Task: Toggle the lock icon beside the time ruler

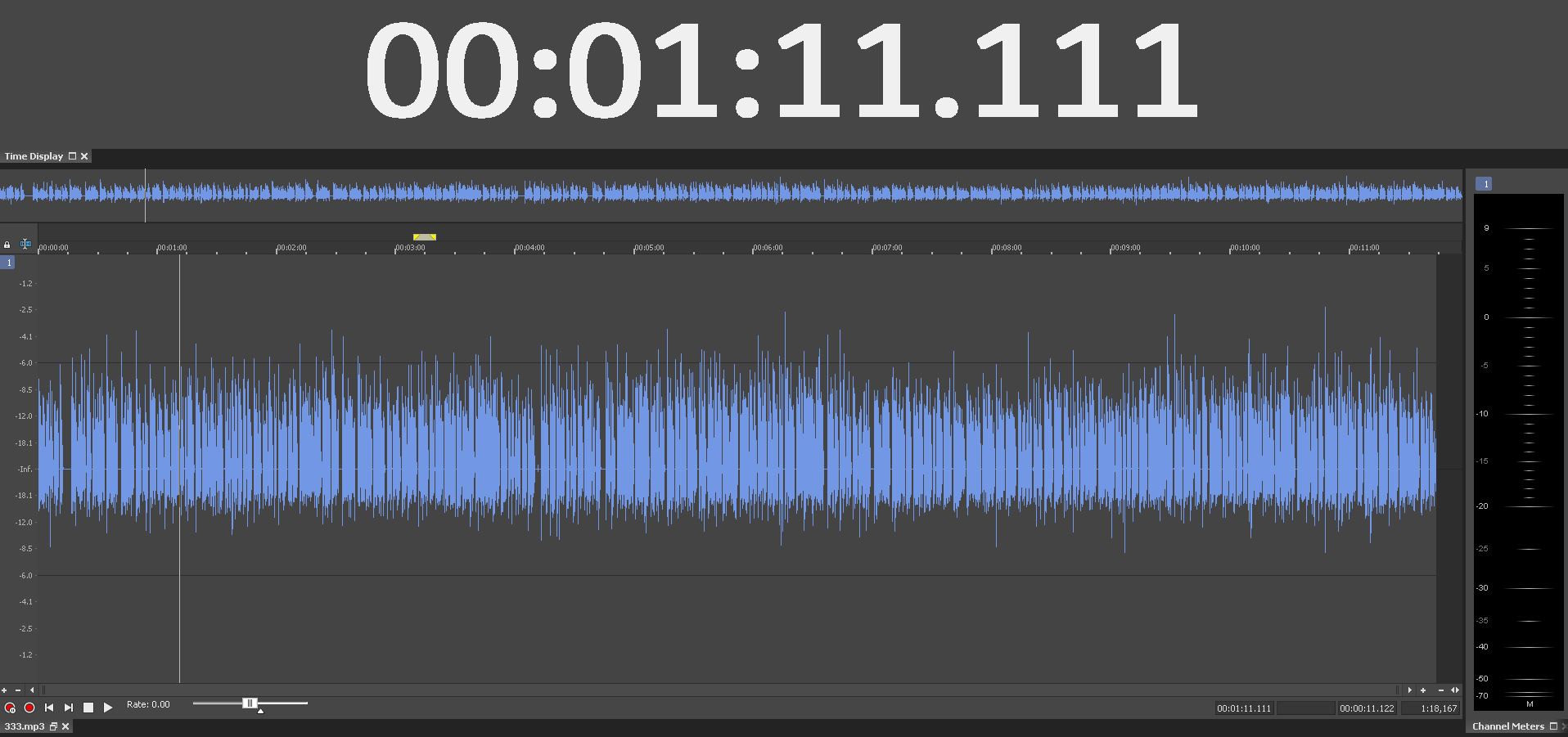Action: 7,245
